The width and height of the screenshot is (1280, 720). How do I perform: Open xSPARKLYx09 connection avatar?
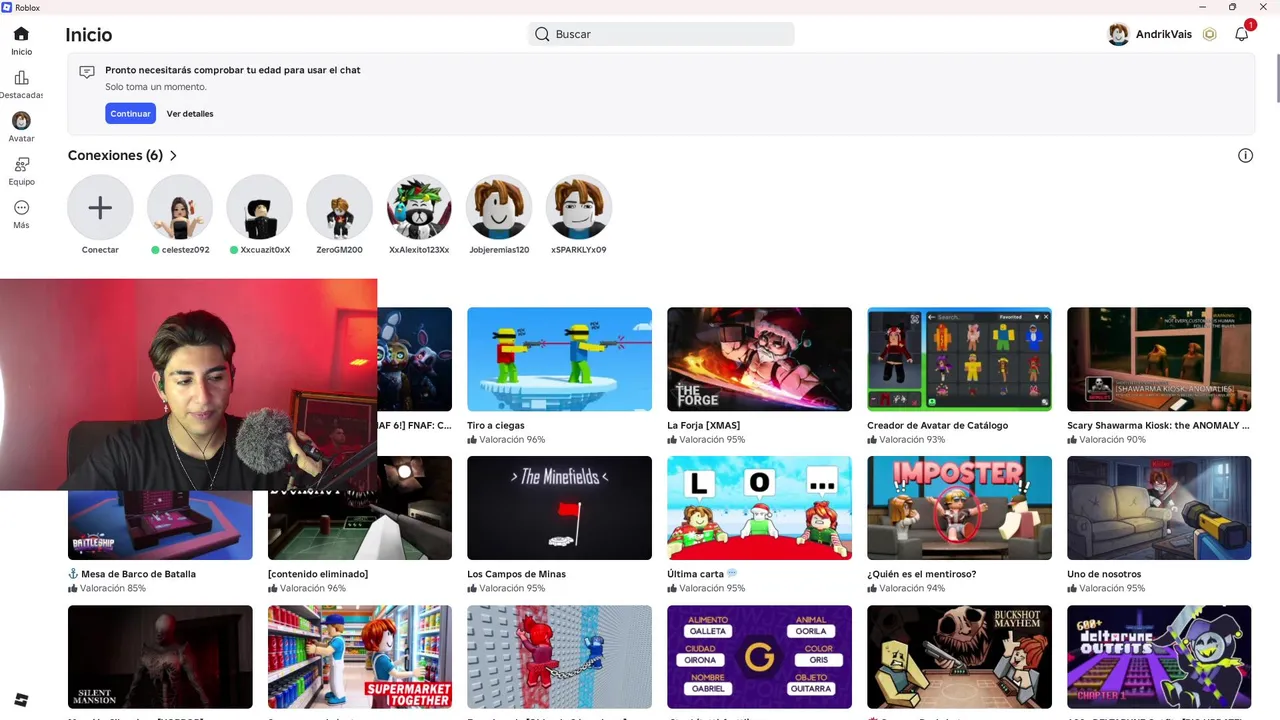pyautogui.click(x=579, y=207)
